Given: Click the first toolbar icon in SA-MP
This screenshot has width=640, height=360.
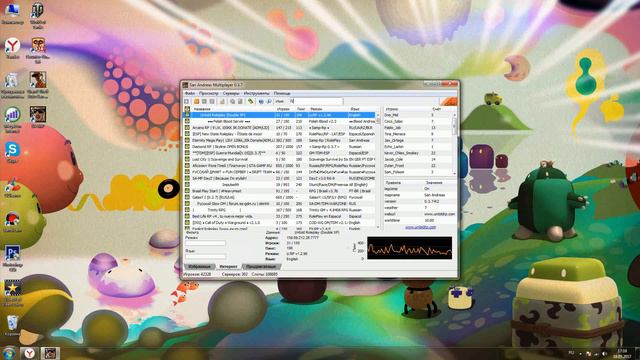Looking at the screenshot, I should pyautogui.click(x=187, y=101).
